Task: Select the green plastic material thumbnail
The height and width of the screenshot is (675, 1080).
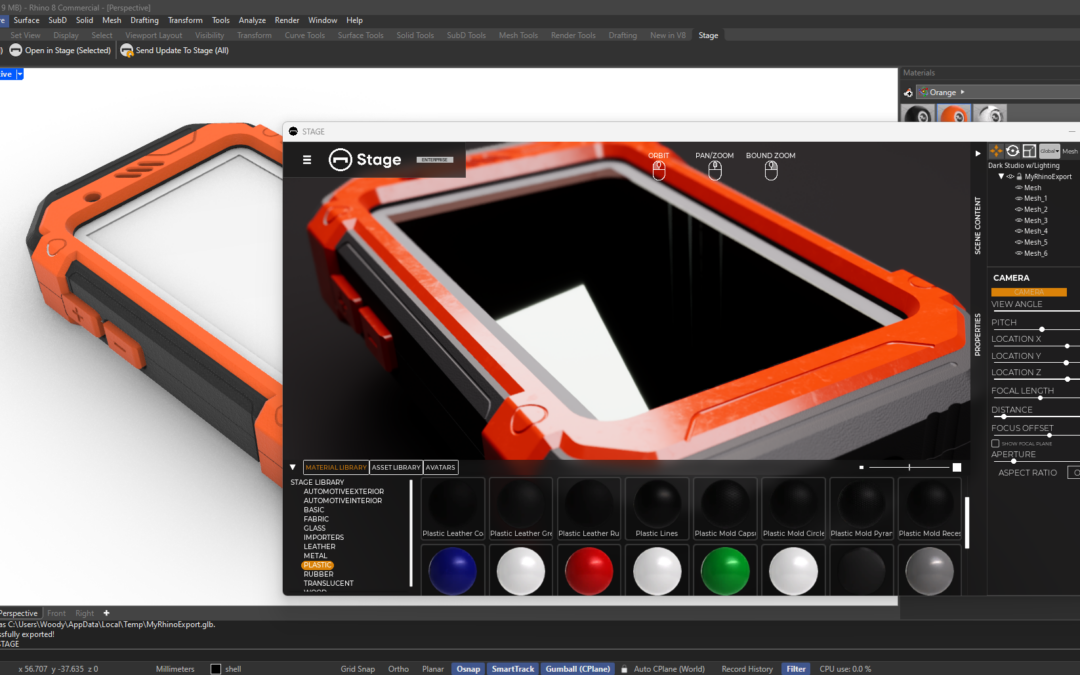Action: tap(725, 570)
